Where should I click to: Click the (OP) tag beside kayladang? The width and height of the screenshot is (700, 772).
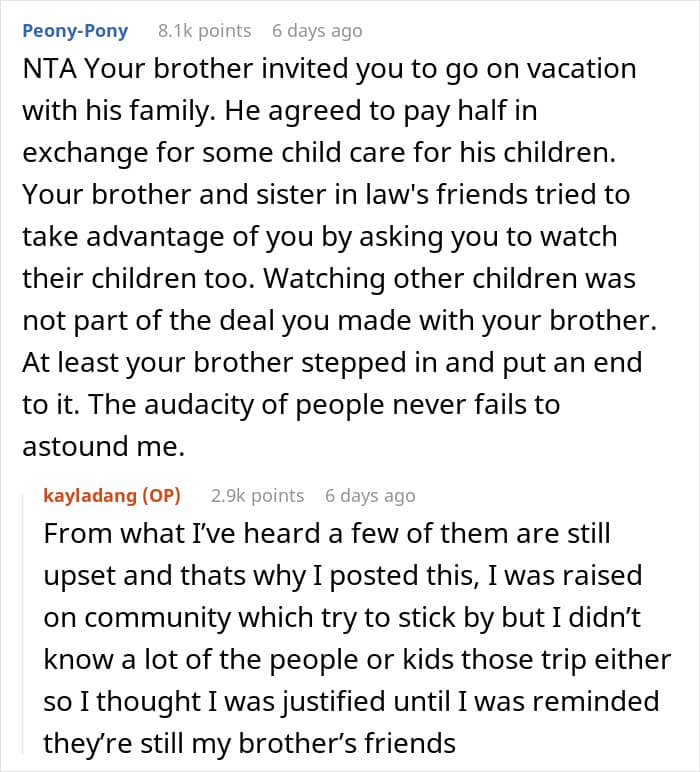pyautogui.click(x=160, y=495)
